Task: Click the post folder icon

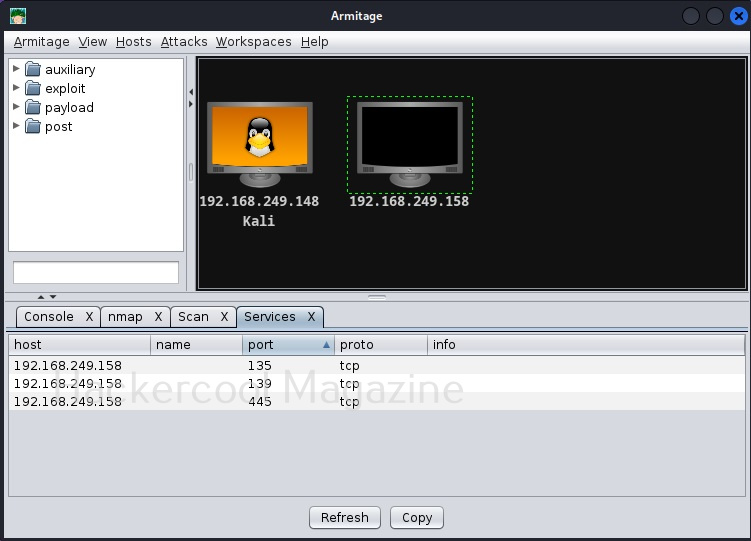Action: tap(33, 126)
